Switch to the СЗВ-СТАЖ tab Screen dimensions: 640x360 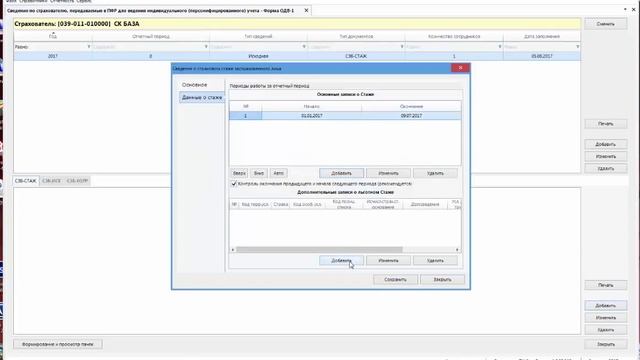[x=26, y=181]
